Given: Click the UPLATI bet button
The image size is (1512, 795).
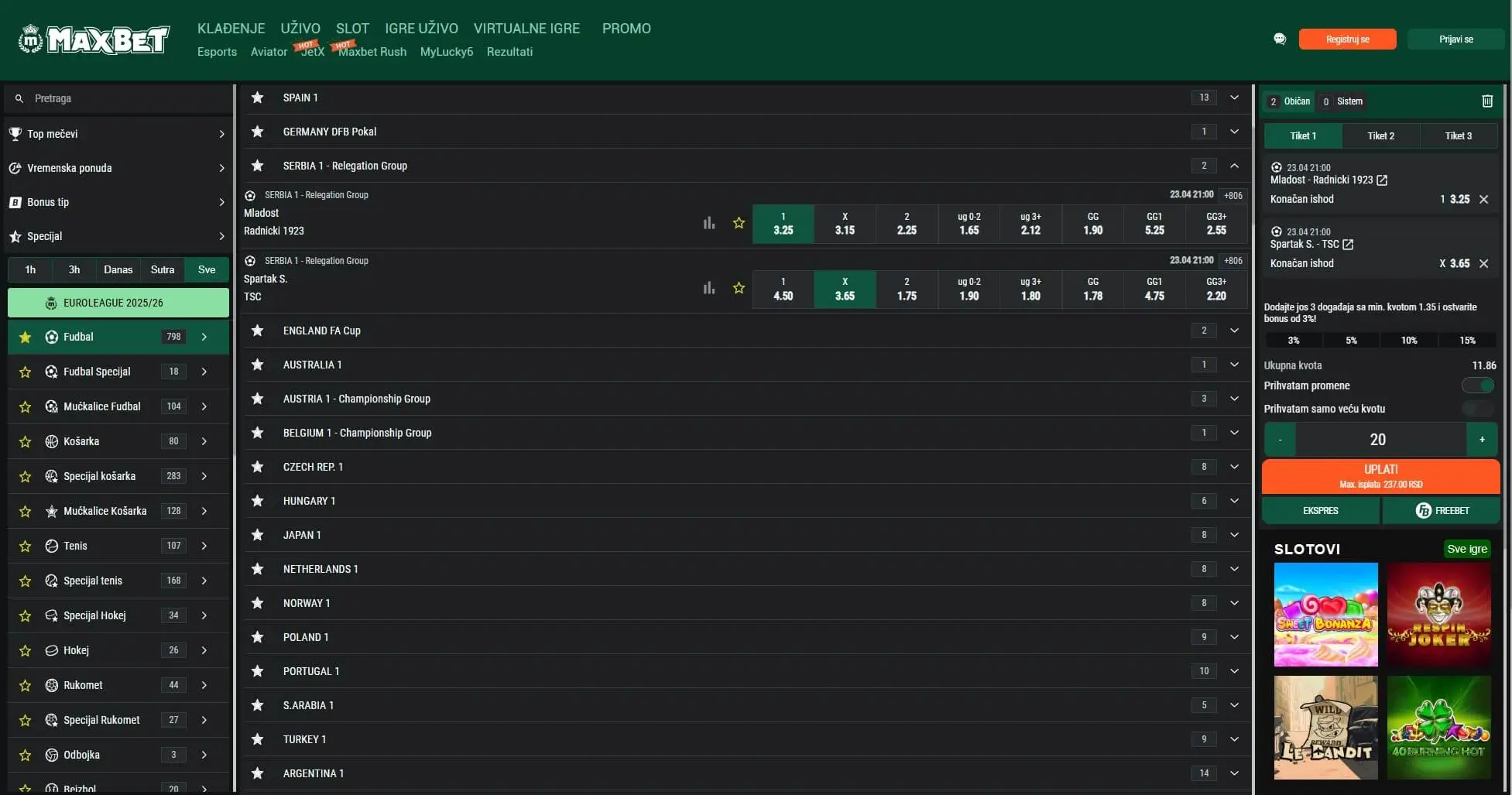Looking at the screenshot, I should pos(1380,476).
